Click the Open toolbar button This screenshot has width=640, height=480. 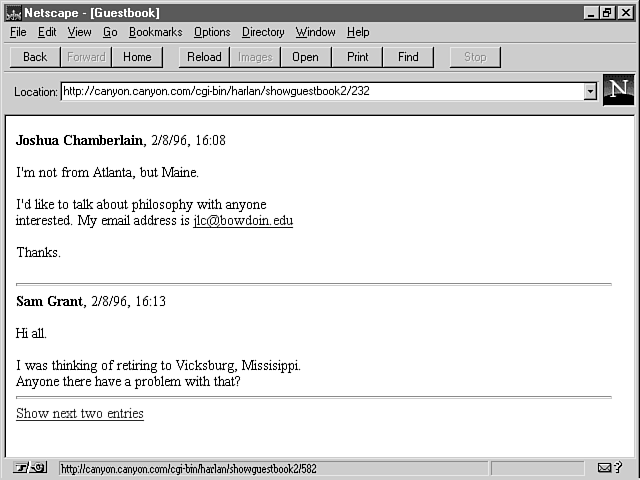(x=305, y=57)
